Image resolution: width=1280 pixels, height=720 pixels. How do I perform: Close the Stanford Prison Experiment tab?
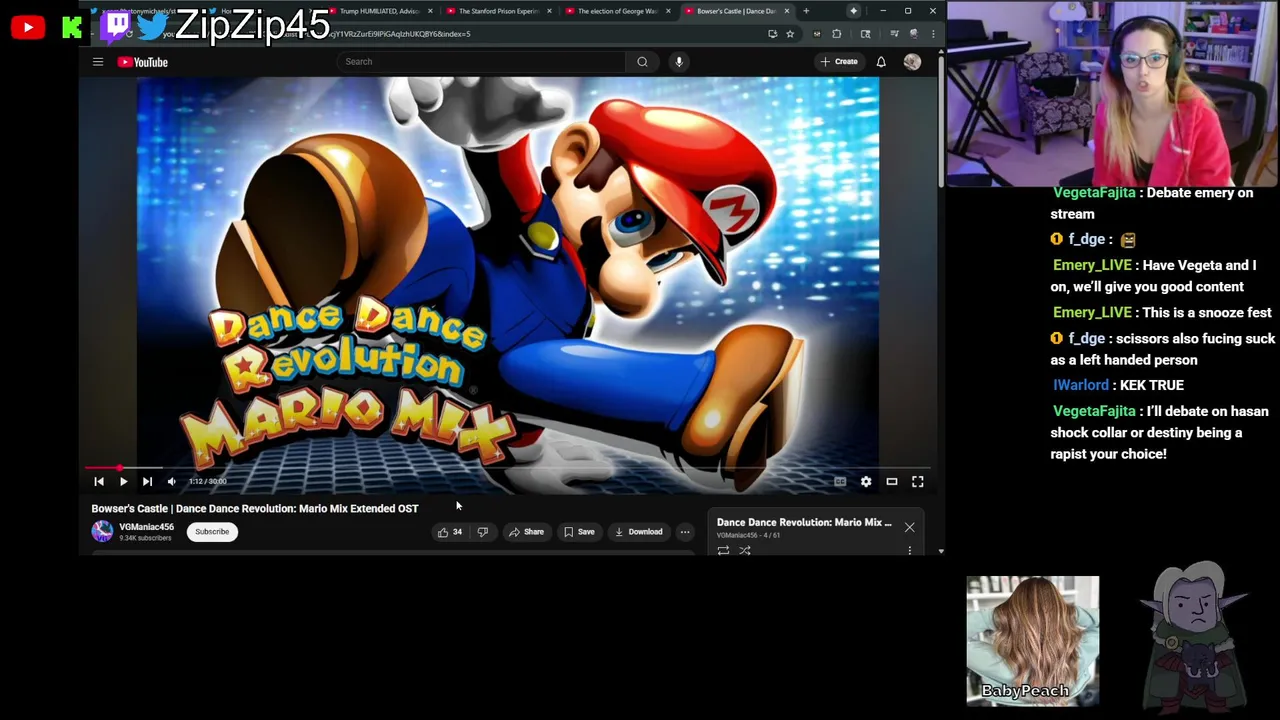(549, 11)
